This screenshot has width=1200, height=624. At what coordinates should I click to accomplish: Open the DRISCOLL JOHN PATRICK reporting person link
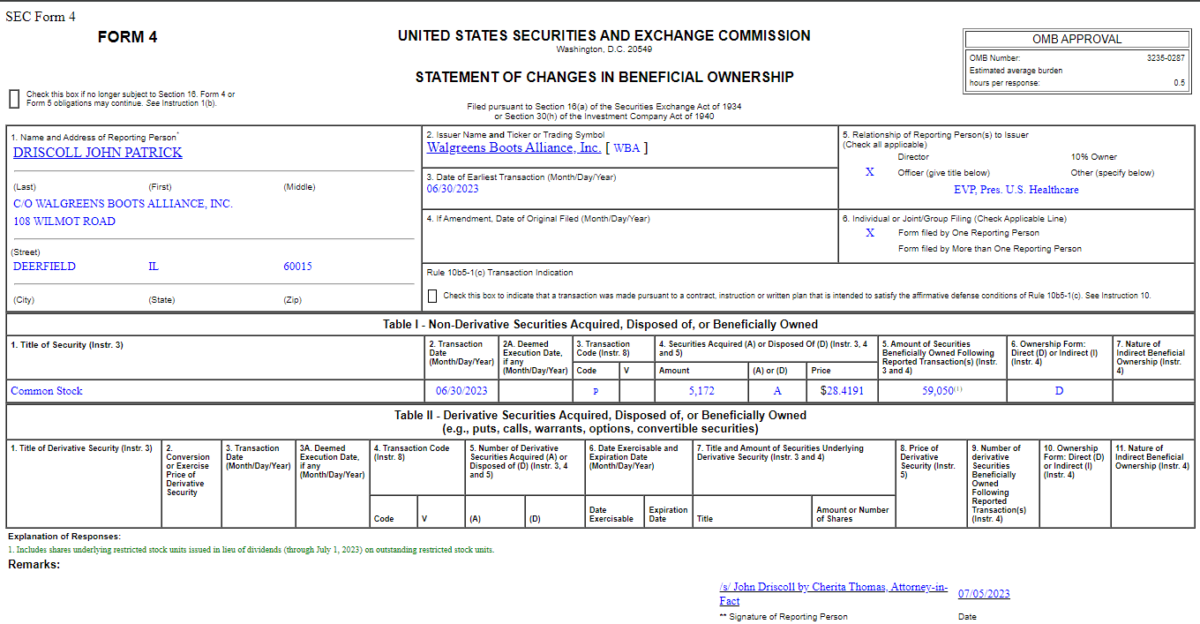click(98, 153)
